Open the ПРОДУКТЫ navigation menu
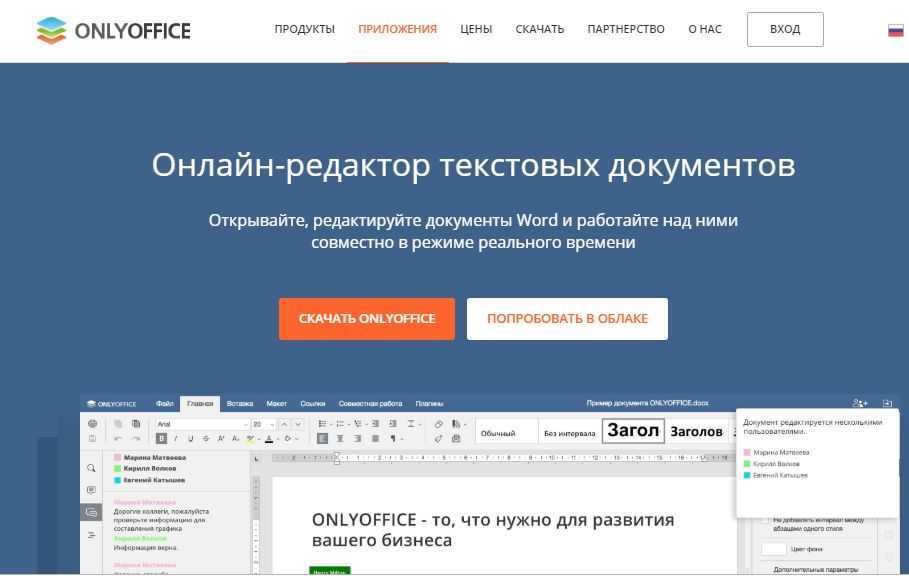Screen dimensions: 909x576 point(304,29)
